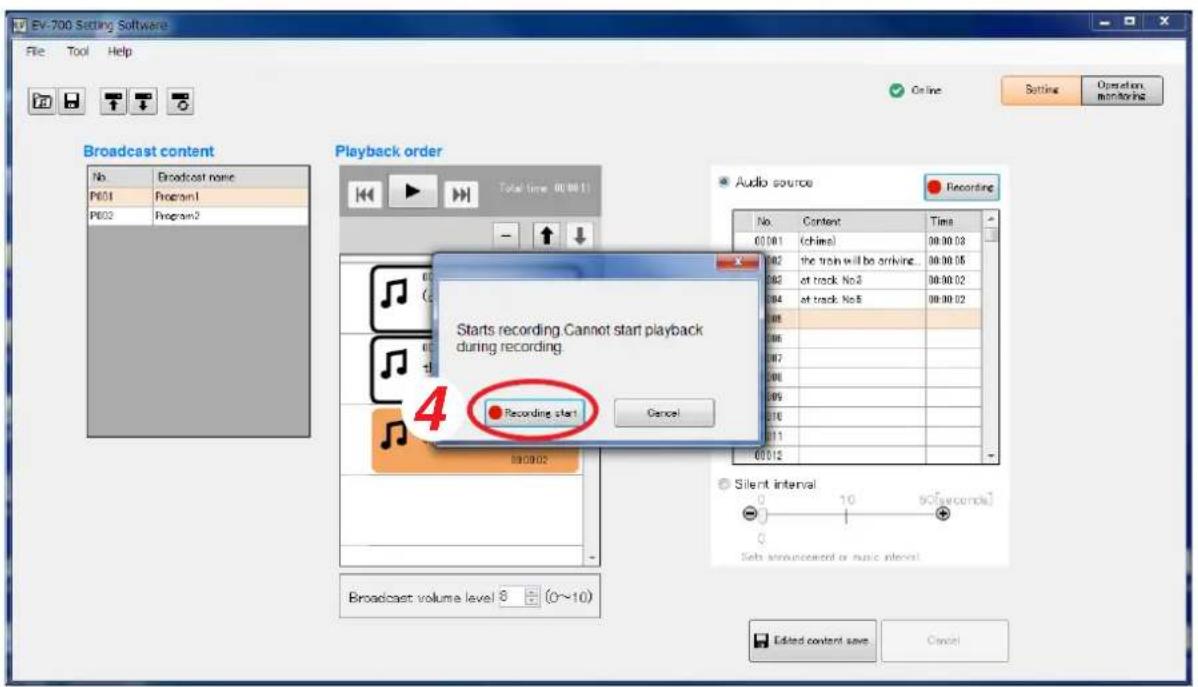
Task: Click the 00012 audio source row
Action: 857,455
